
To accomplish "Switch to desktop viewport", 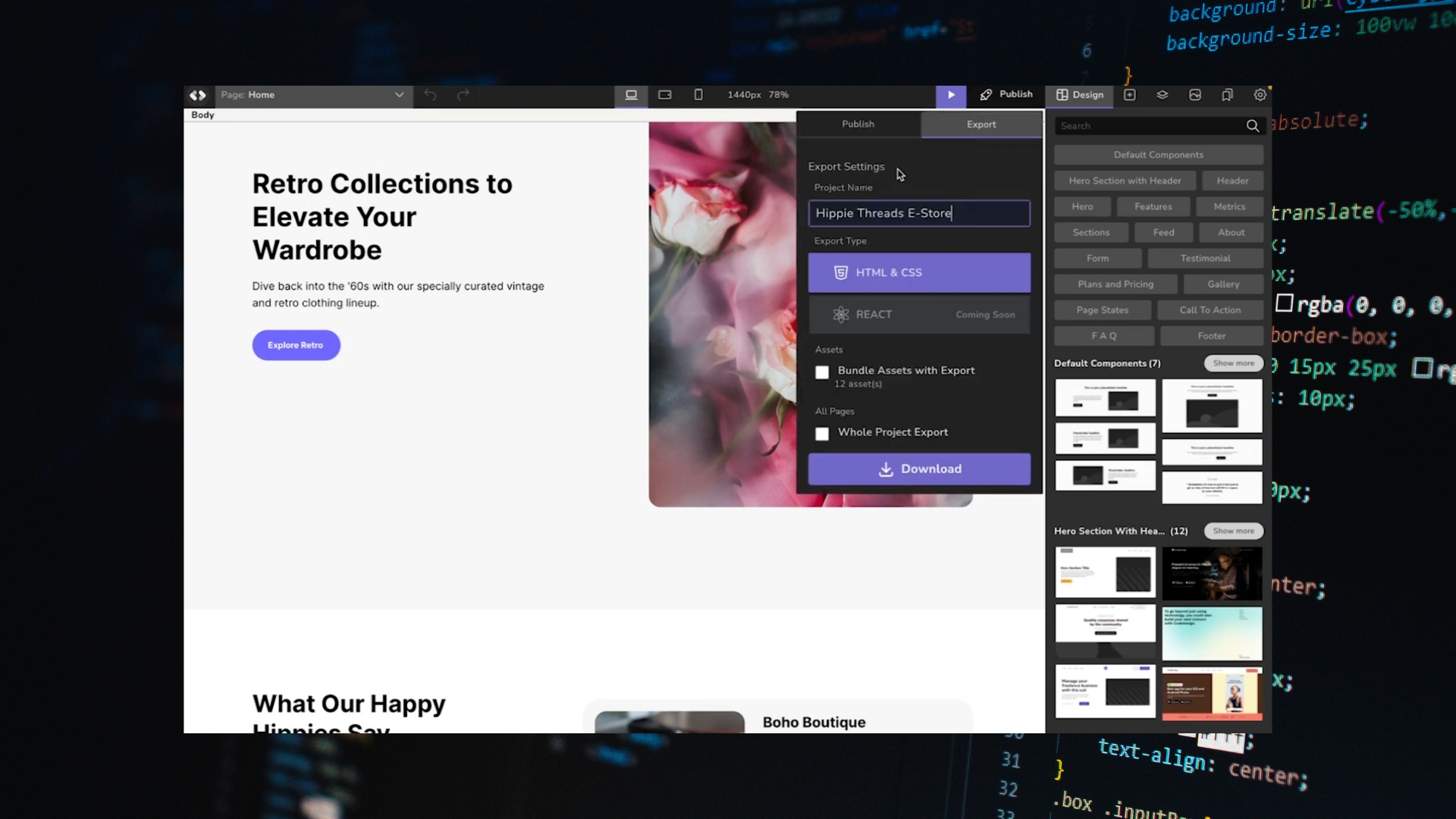I will [x=631, y=95].
